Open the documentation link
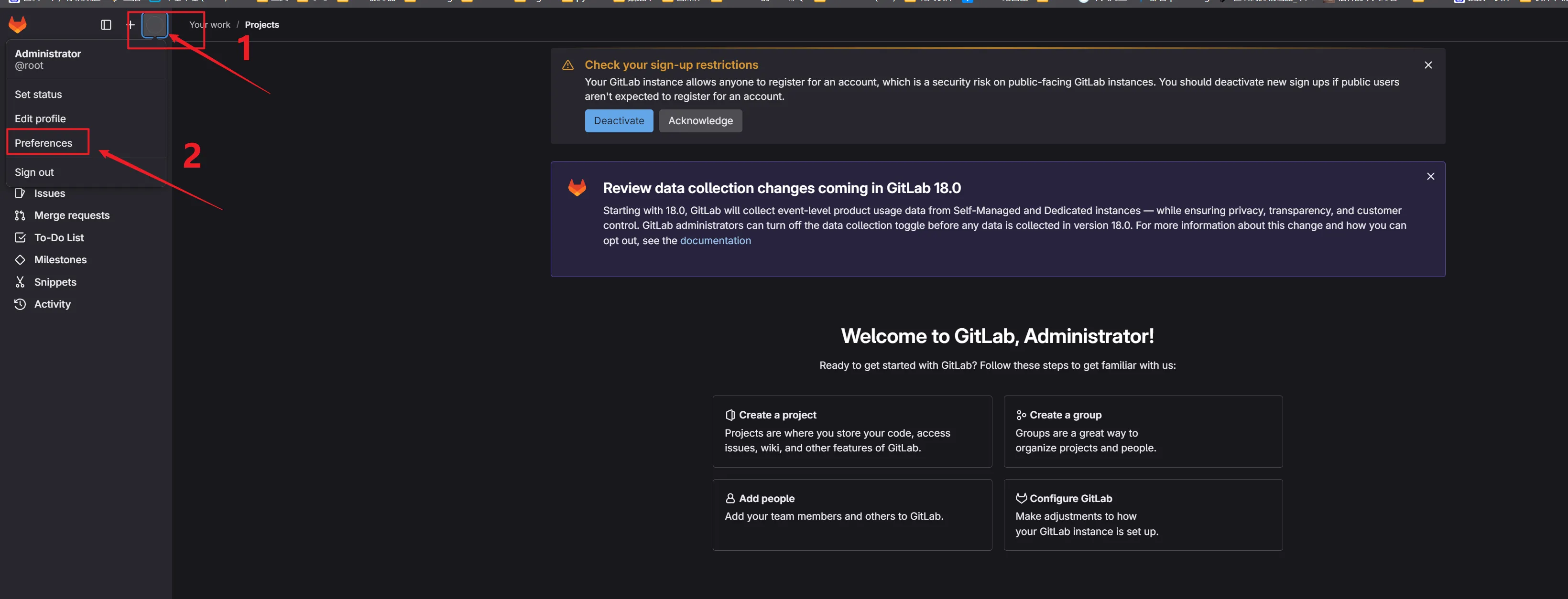 (x=715, y=241)
